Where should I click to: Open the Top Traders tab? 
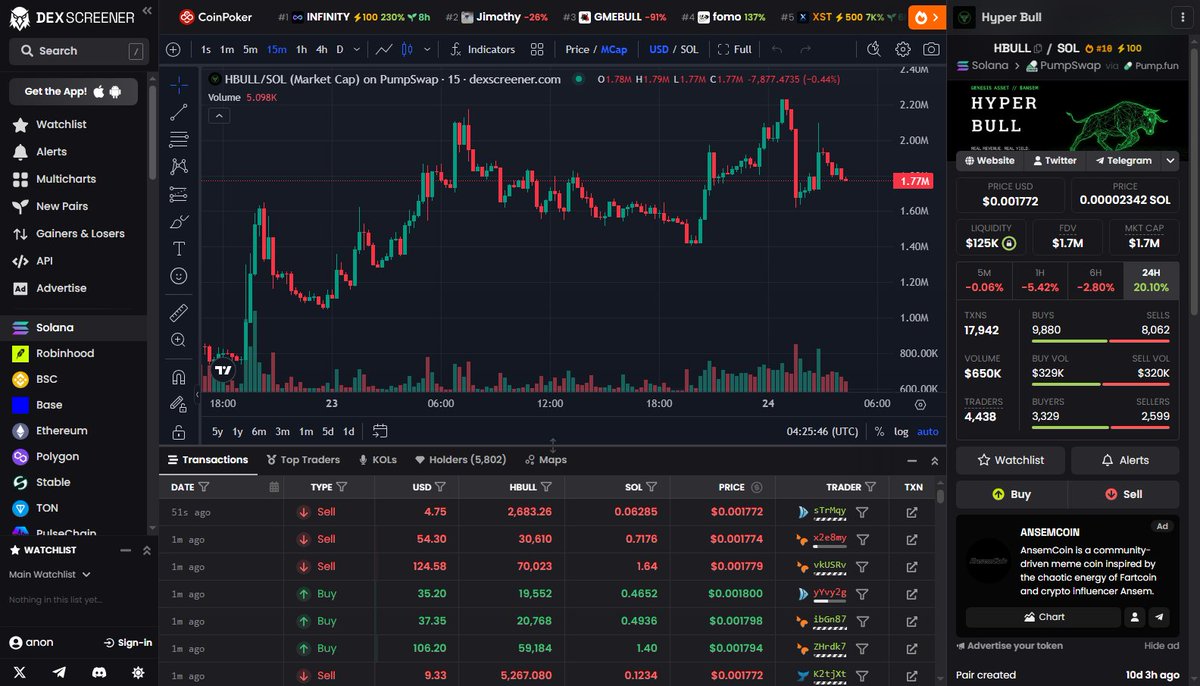pos(303,460)
